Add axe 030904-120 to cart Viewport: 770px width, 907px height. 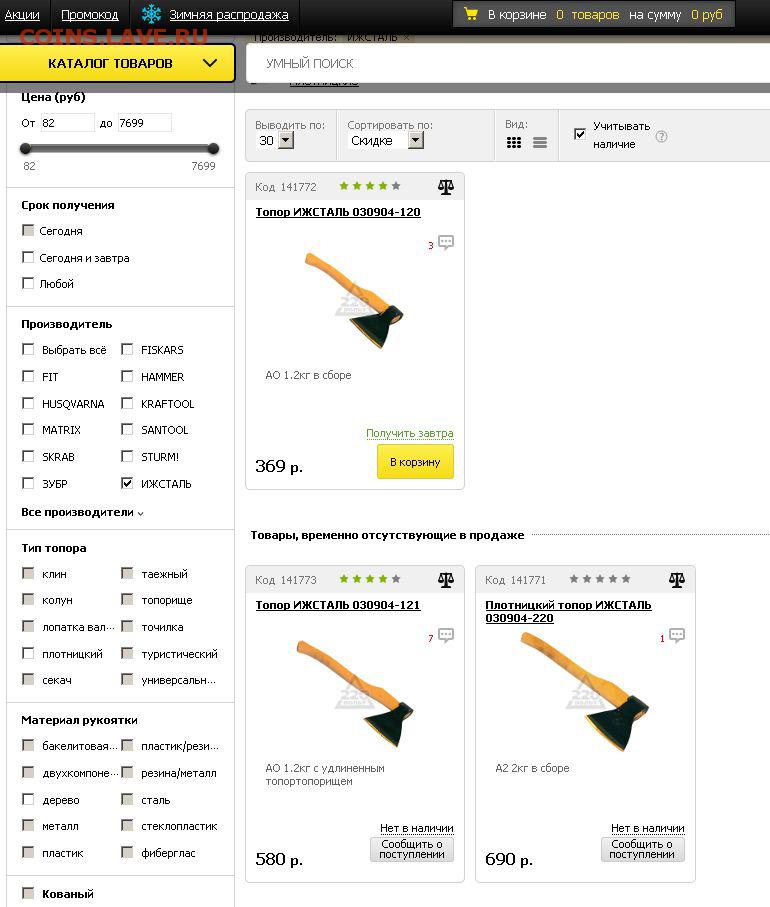click(x=415, y=462)
